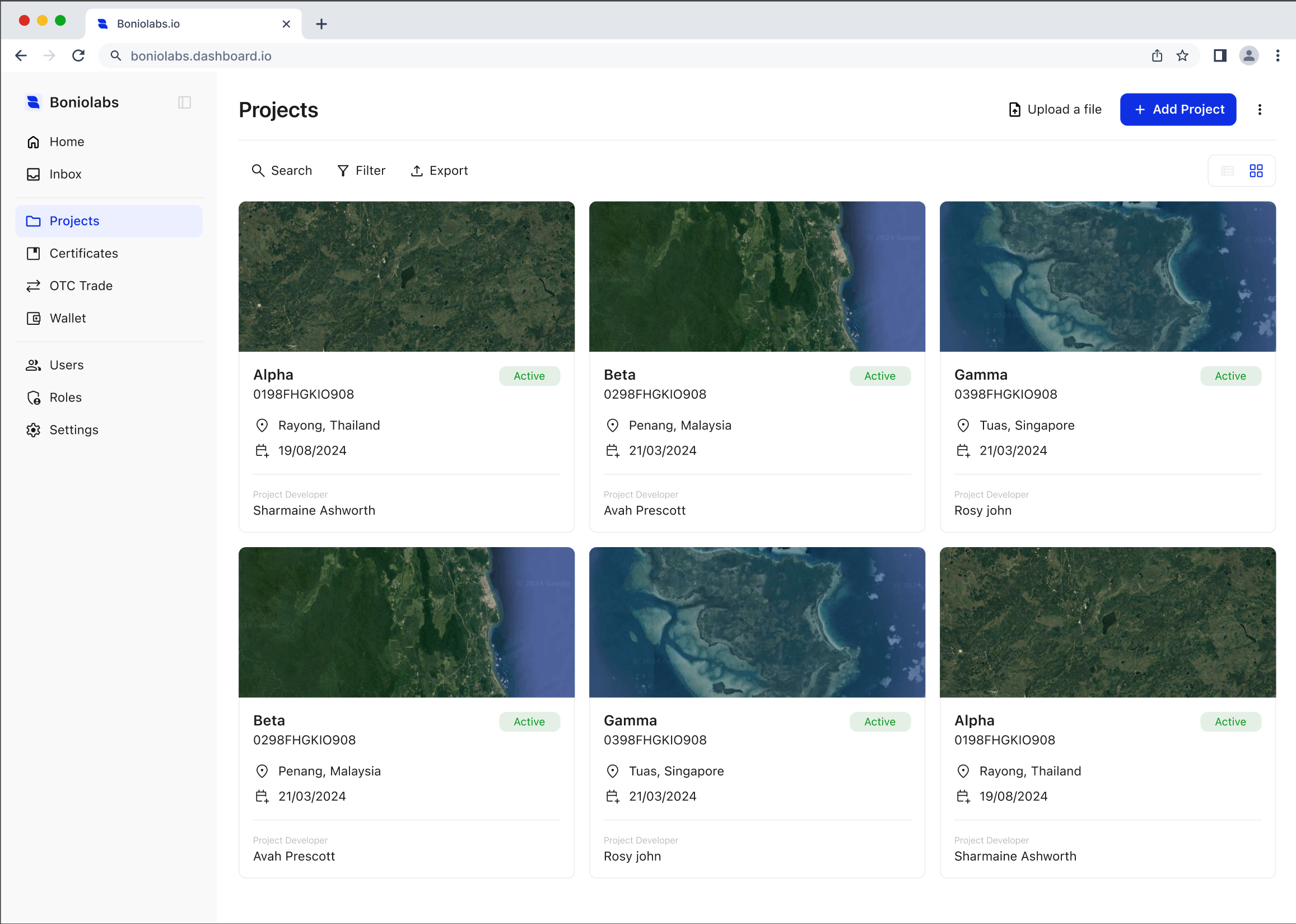Open the Projects page kebab menu
The image size is (1296, 924).
[x=1260, y=109]
